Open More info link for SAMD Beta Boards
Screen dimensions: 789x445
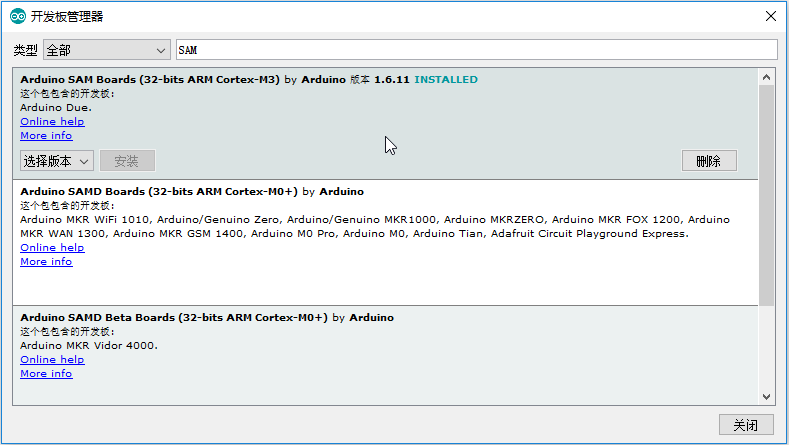point(46,374)
